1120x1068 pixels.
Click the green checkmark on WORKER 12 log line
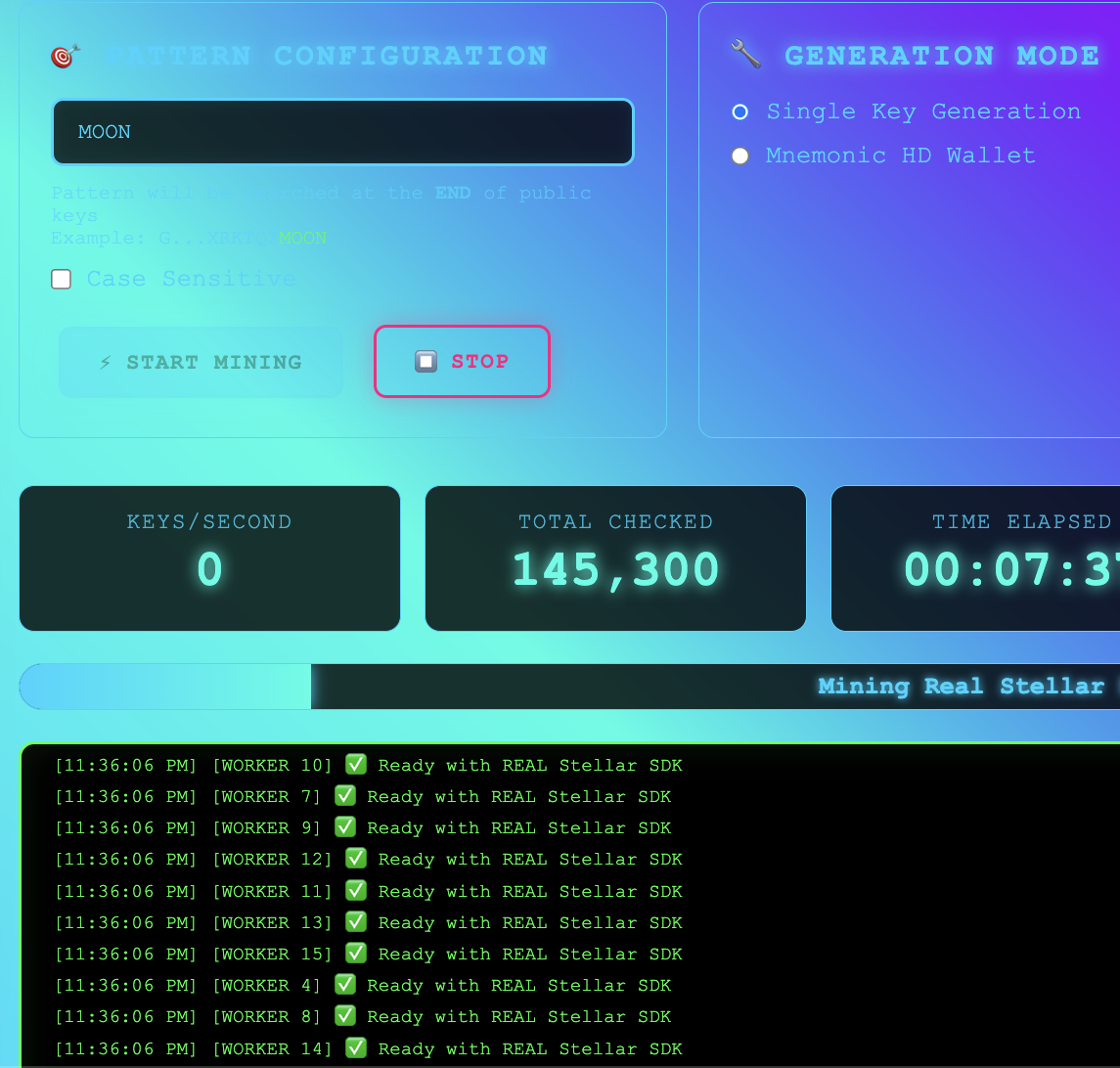tap(356, 859)
